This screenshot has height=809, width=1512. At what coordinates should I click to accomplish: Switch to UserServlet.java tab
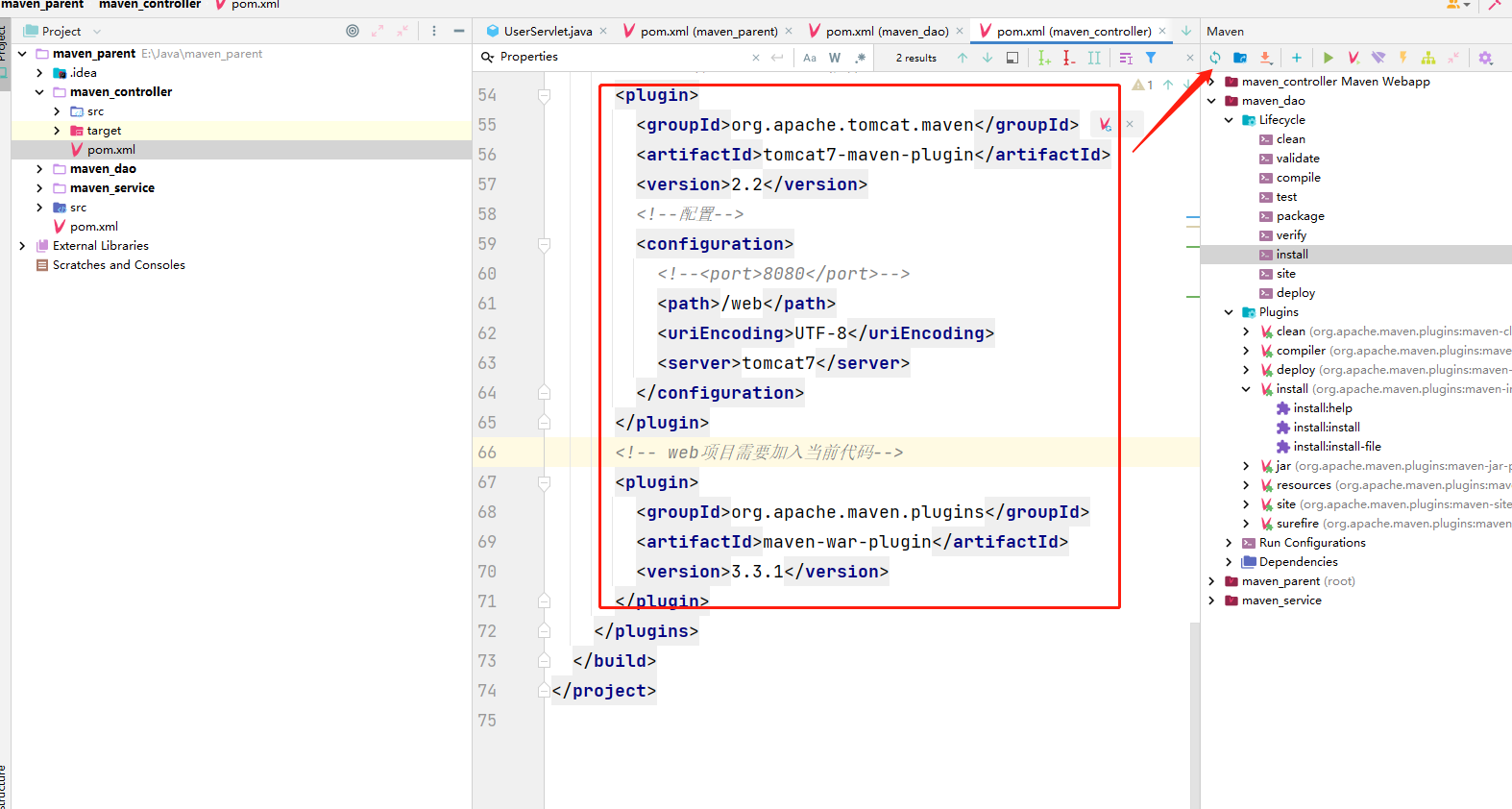coord(548,31)
